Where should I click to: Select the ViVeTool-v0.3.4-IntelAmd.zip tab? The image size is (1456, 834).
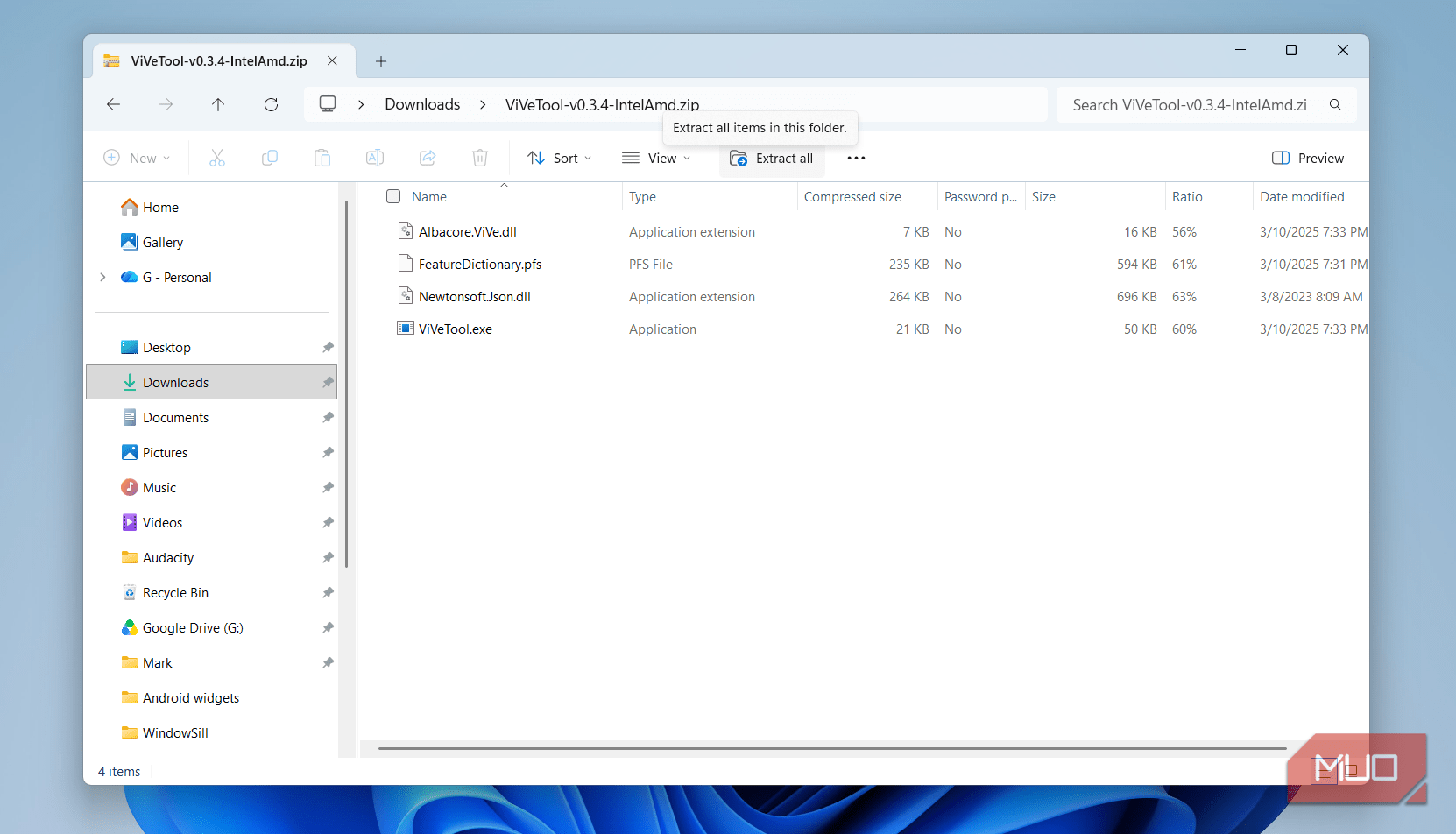tap(224, 60)
